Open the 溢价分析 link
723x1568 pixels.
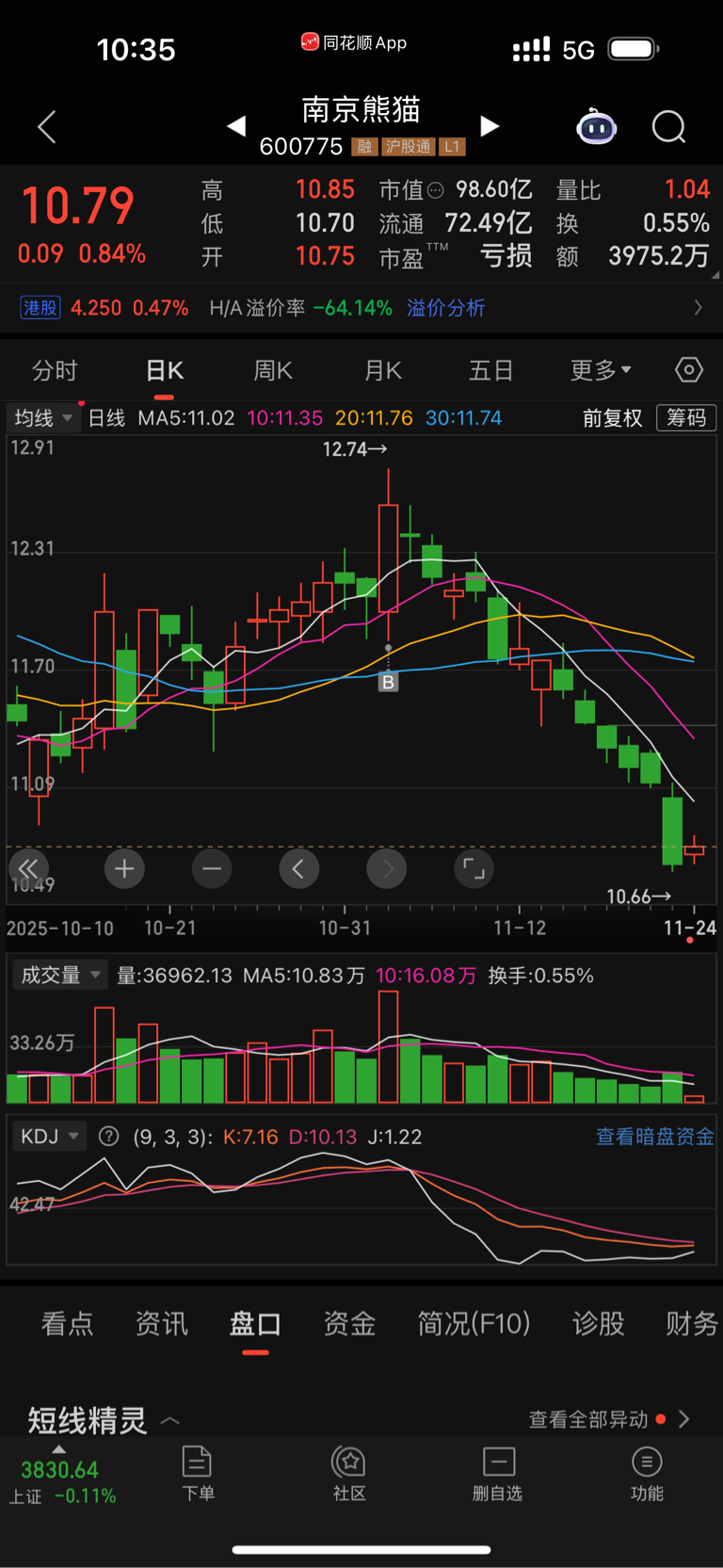pyautogui.click(x=446, y=308)
